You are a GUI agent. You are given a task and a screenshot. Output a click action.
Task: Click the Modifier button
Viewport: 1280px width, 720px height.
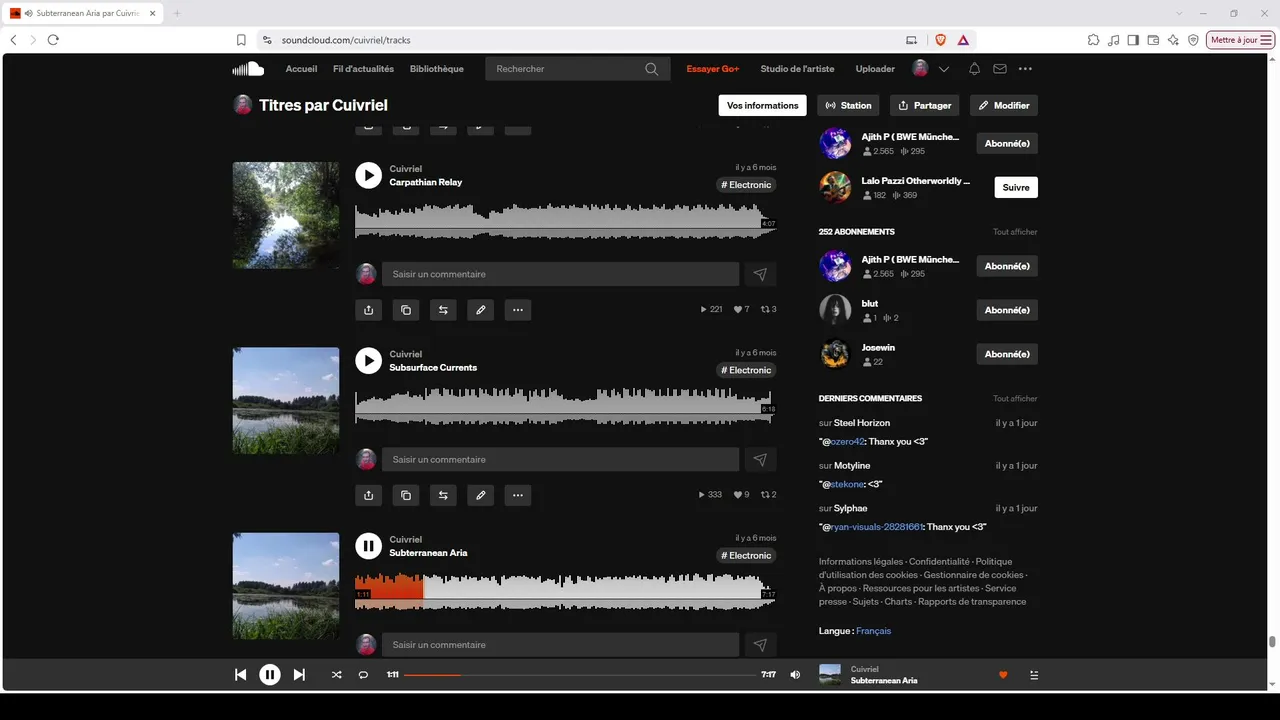click(x=1004, y=105)
